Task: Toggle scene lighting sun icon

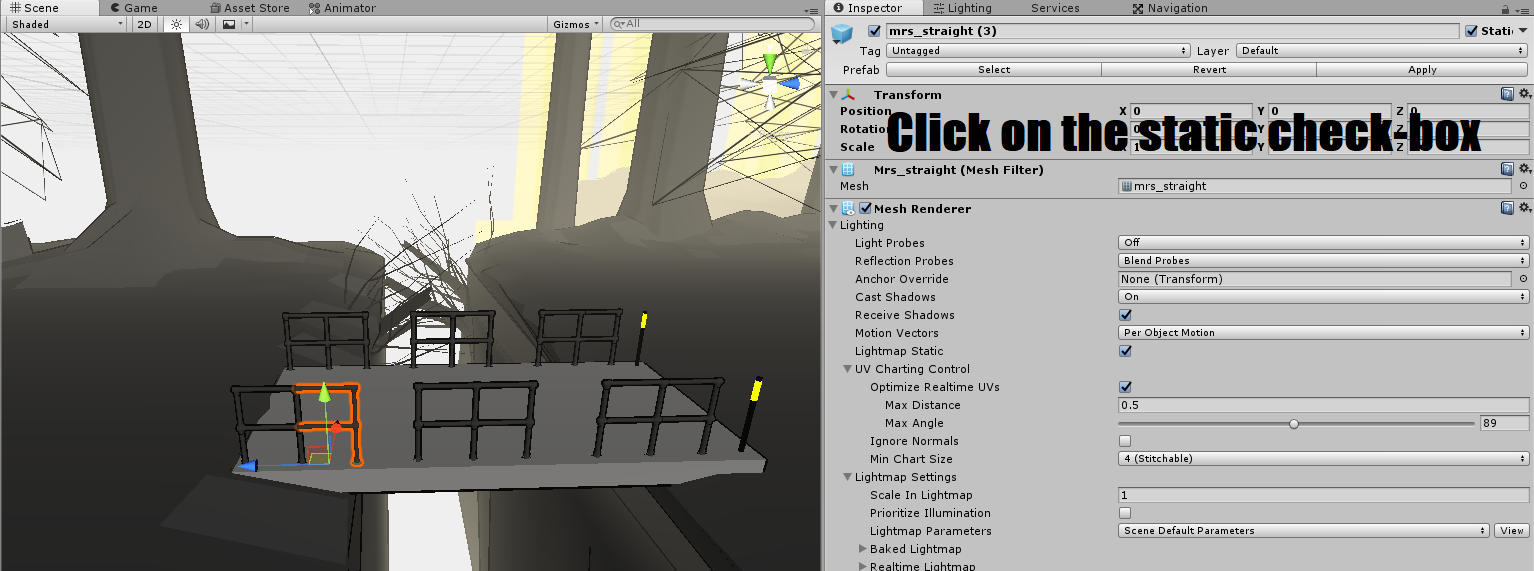Action: coord(177,24)
